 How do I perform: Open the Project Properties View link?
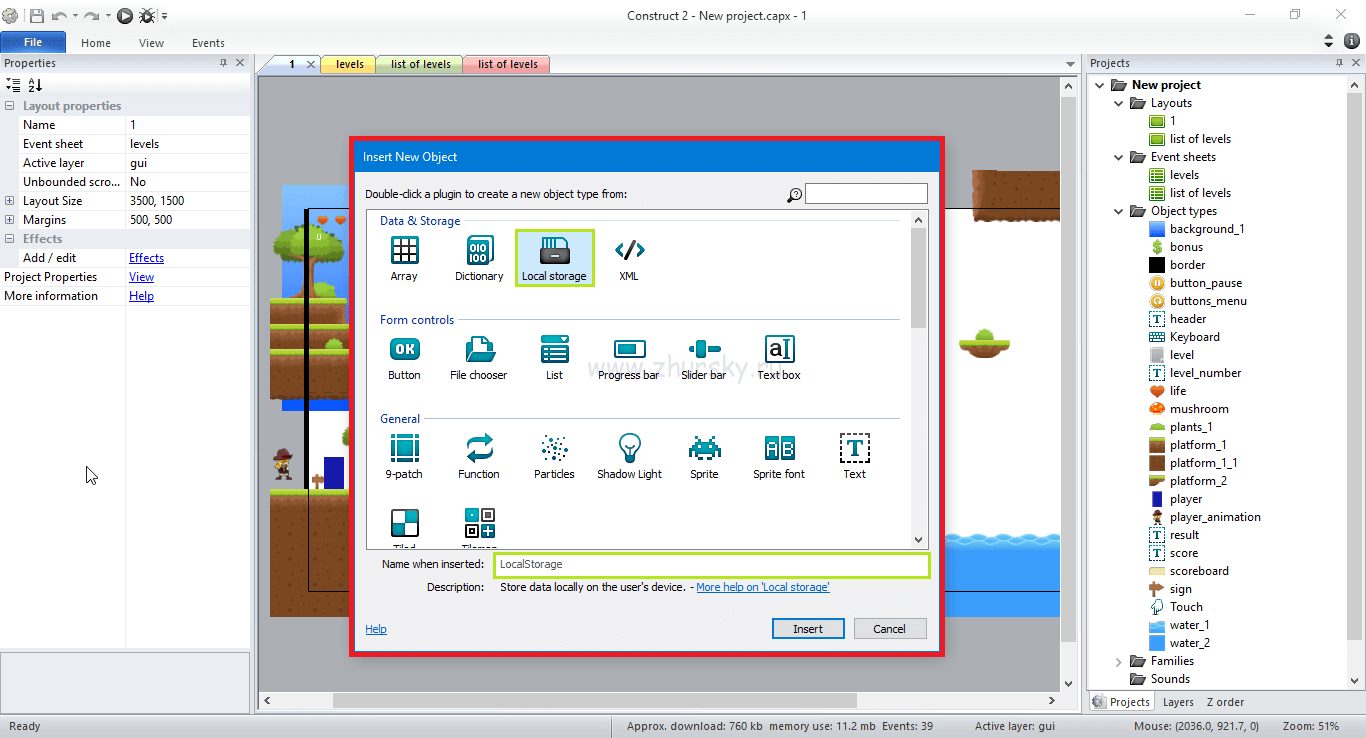pyautogui.click(x=141, y=277)
